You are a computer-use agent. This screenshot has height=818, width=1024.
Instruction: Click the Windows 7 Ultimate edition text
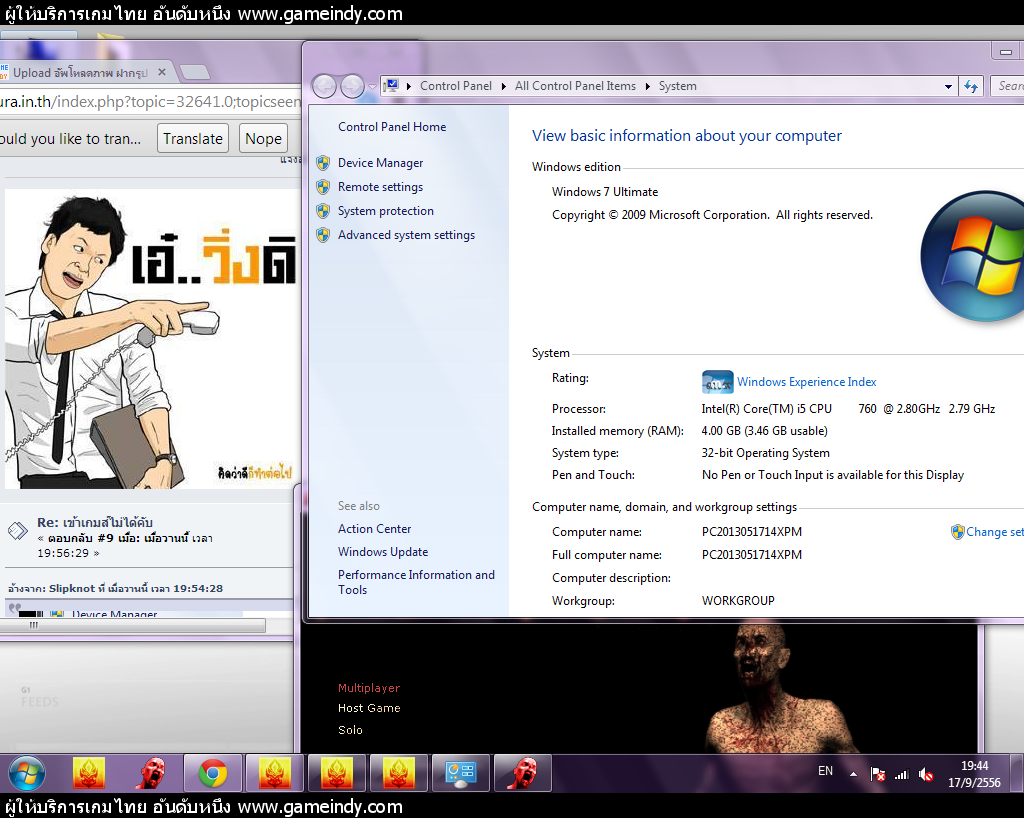tap(605, 192)
